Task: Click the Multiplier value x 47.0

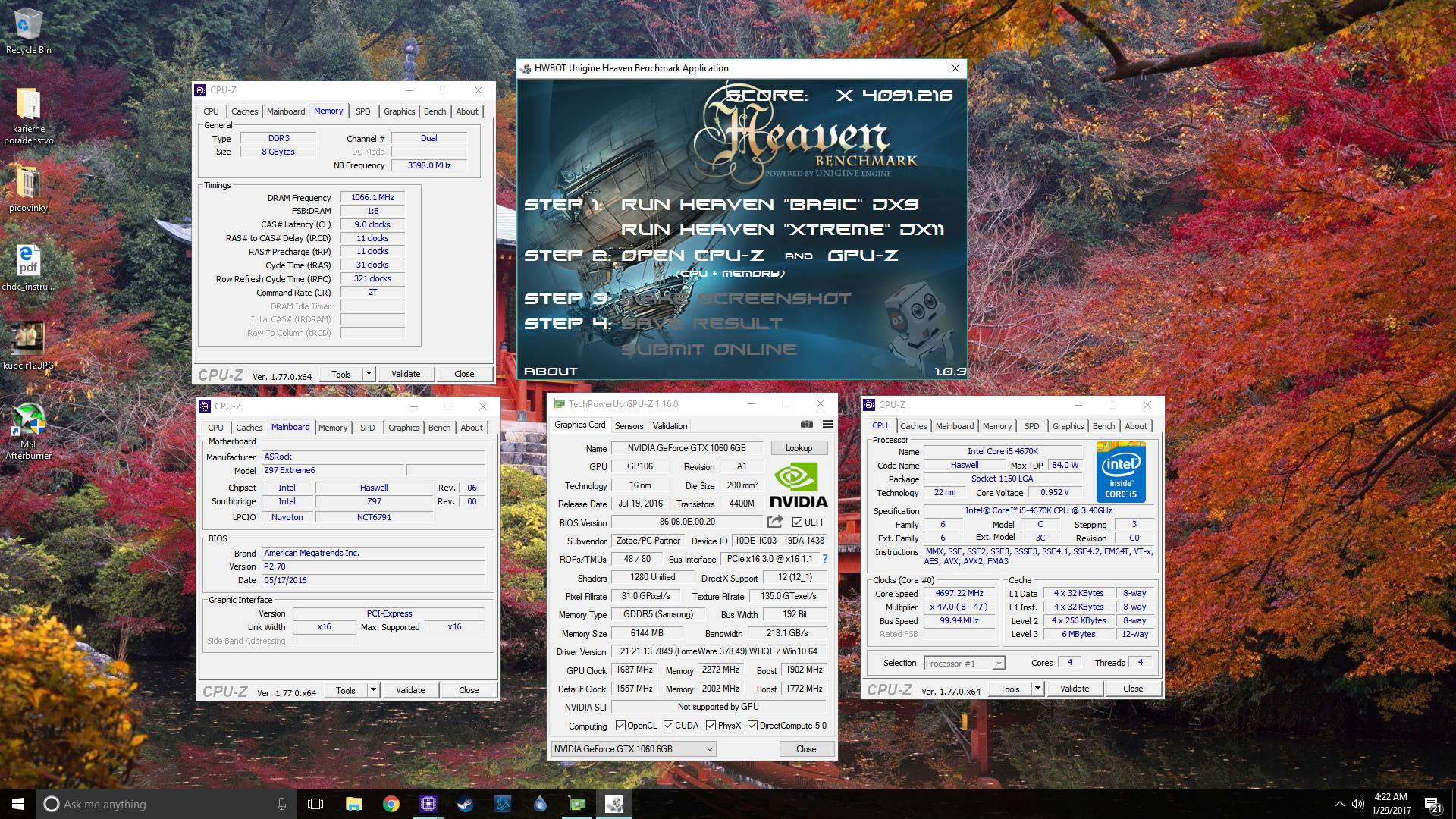Action: (x=959, y=607)
